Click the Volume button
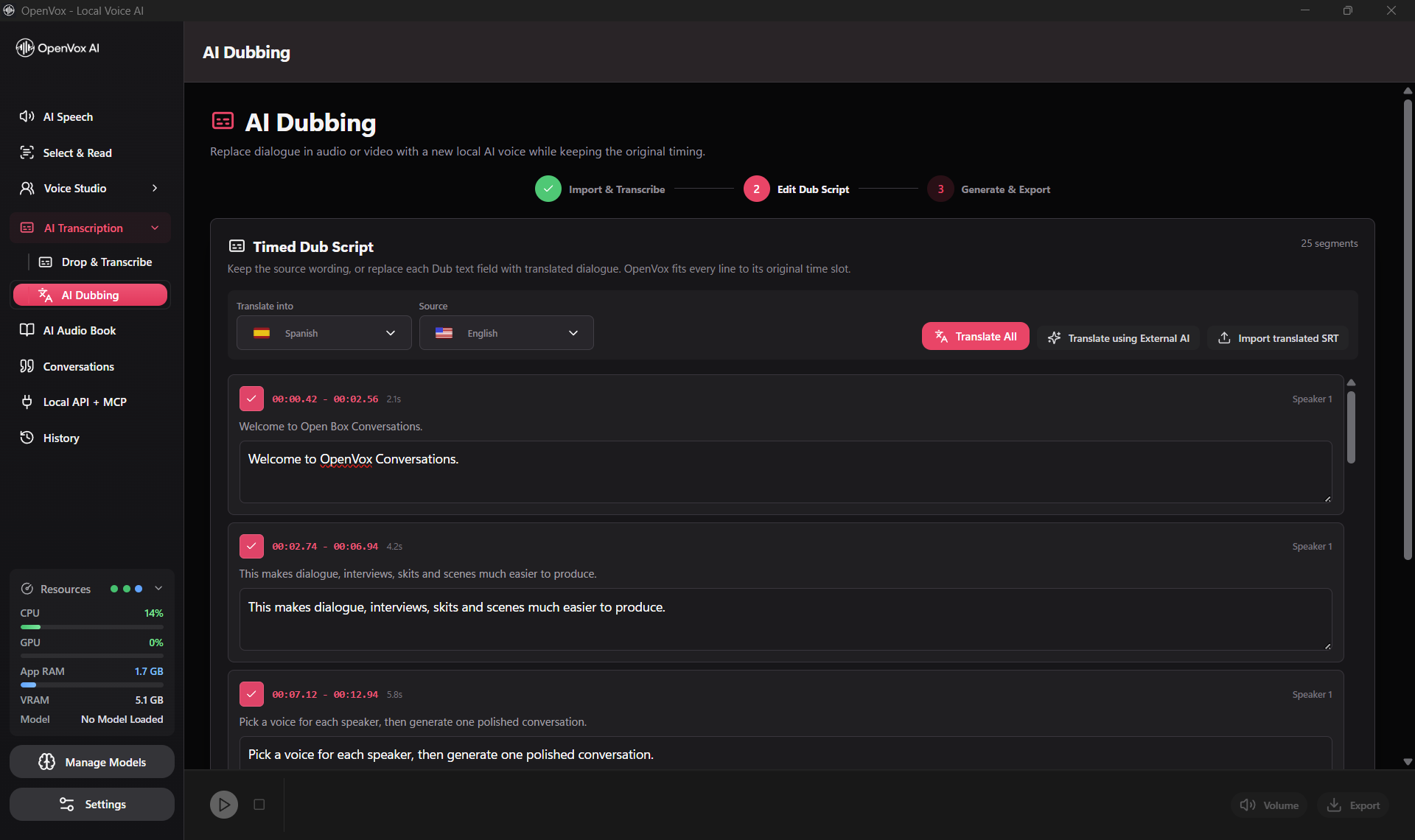This screenshot has height=840, width=1415. [x=1269, y=805]
